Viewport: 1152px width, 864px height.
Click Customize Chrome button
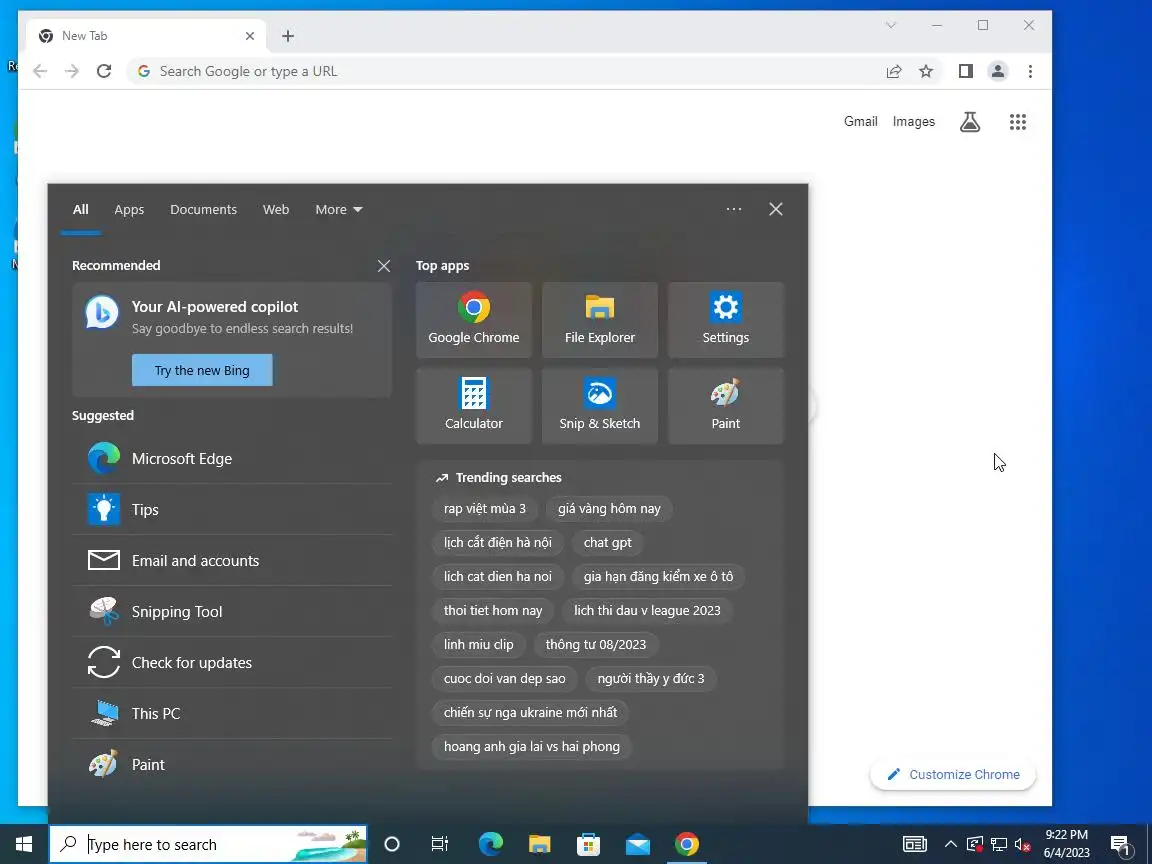pos(953,774)
